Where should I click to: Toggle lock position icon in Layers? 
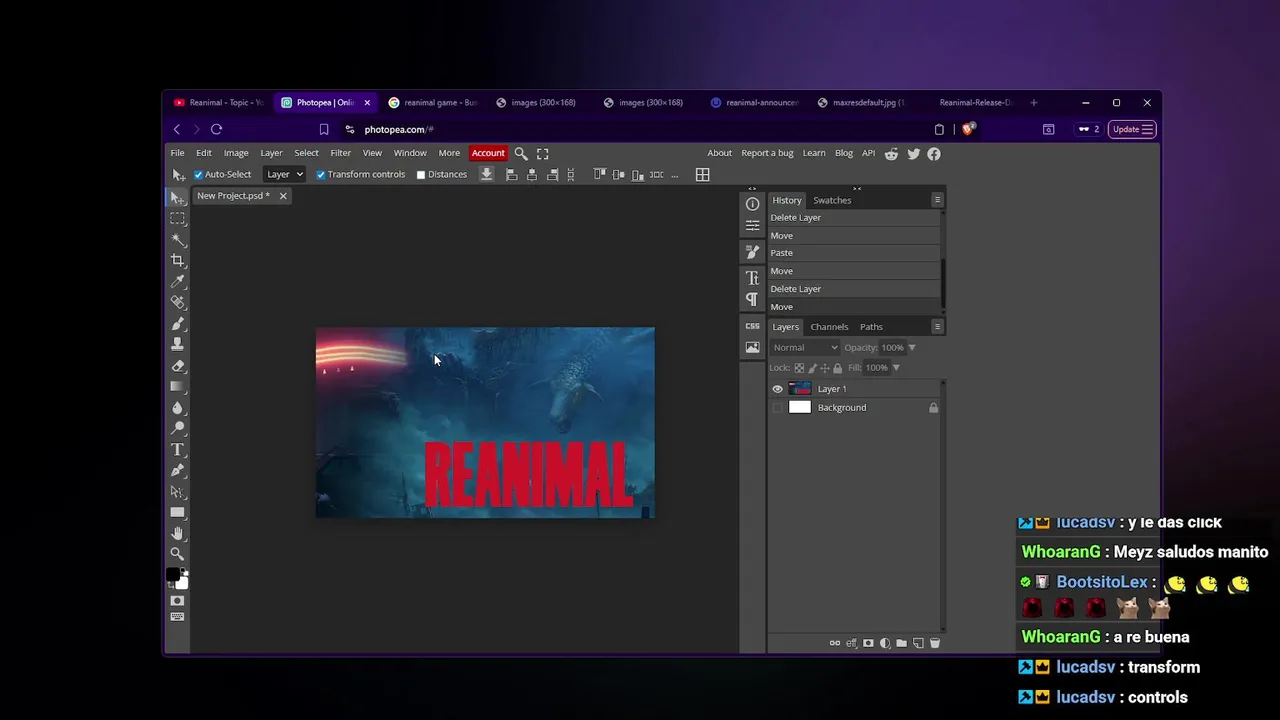click(x=825, y=367)
